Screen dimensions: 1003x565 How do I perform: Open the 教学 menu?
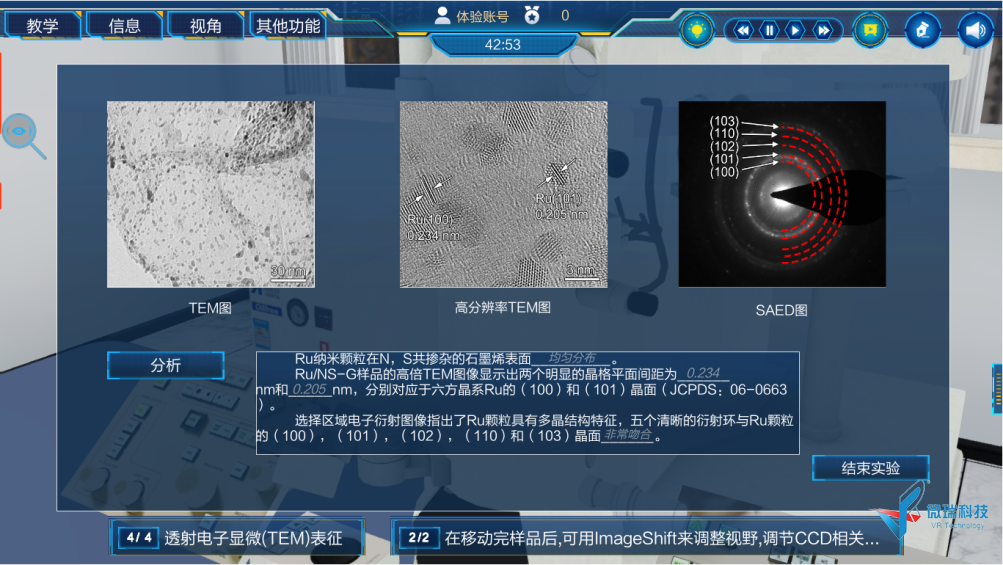tap(42, 26)
